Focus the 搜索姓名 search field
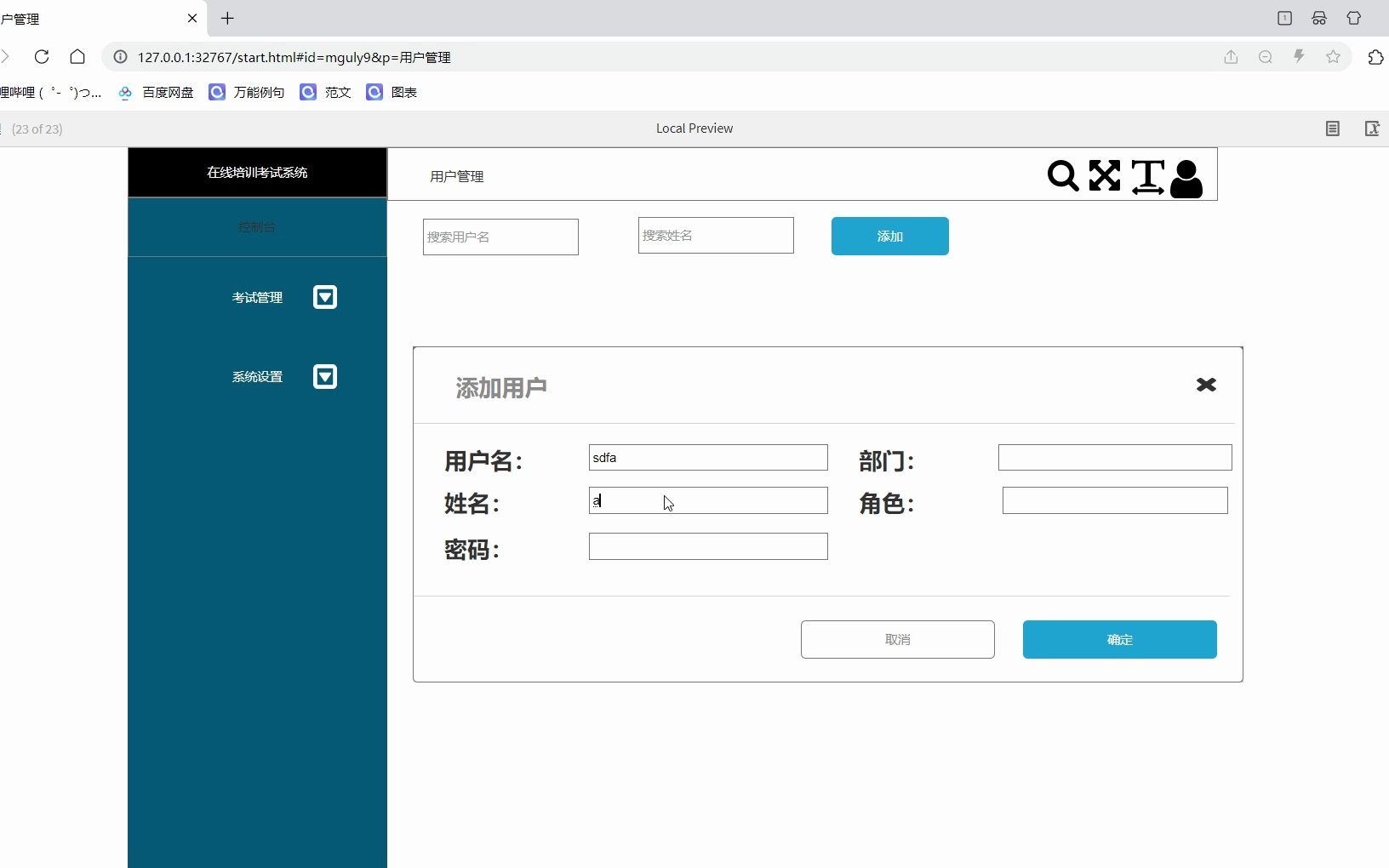This screenshot has width=1389, height=868. tap(716, 235)
